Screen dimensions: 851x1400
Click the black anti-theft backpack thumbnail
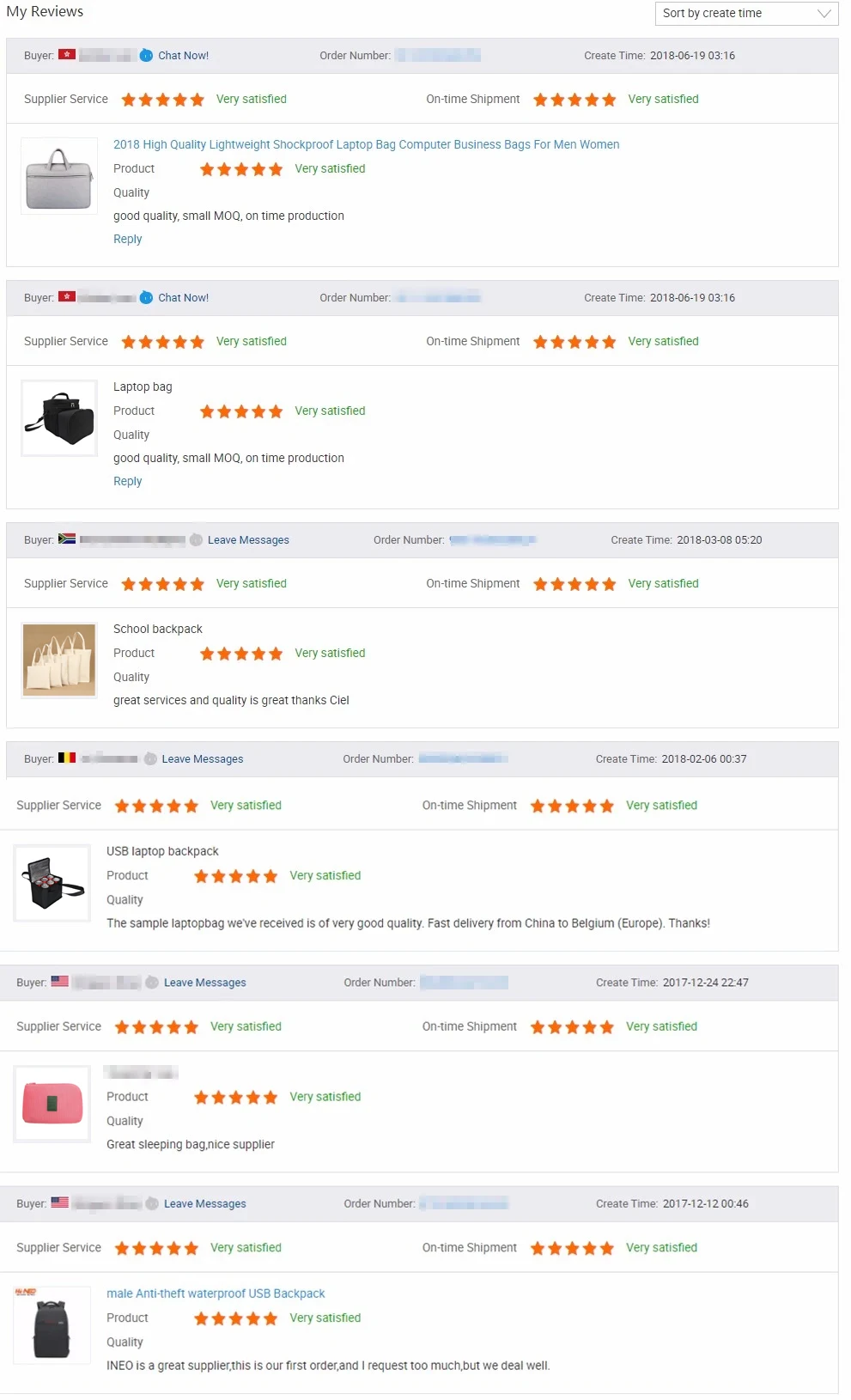coord(52,1325)
